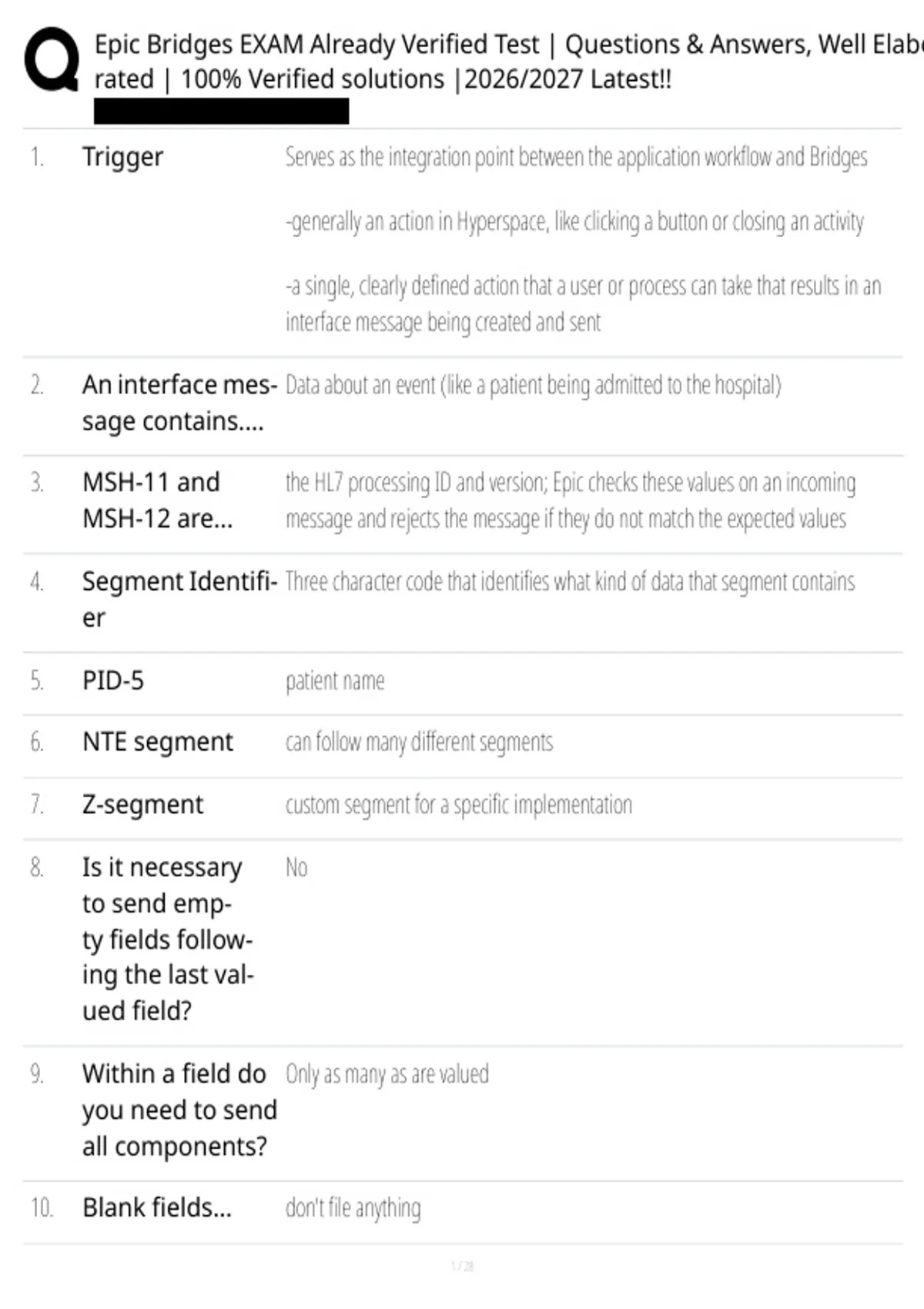Click the Z-segment term
Image resolution: width=924 pixels, height=1309 pixels.
coord(142,805)
